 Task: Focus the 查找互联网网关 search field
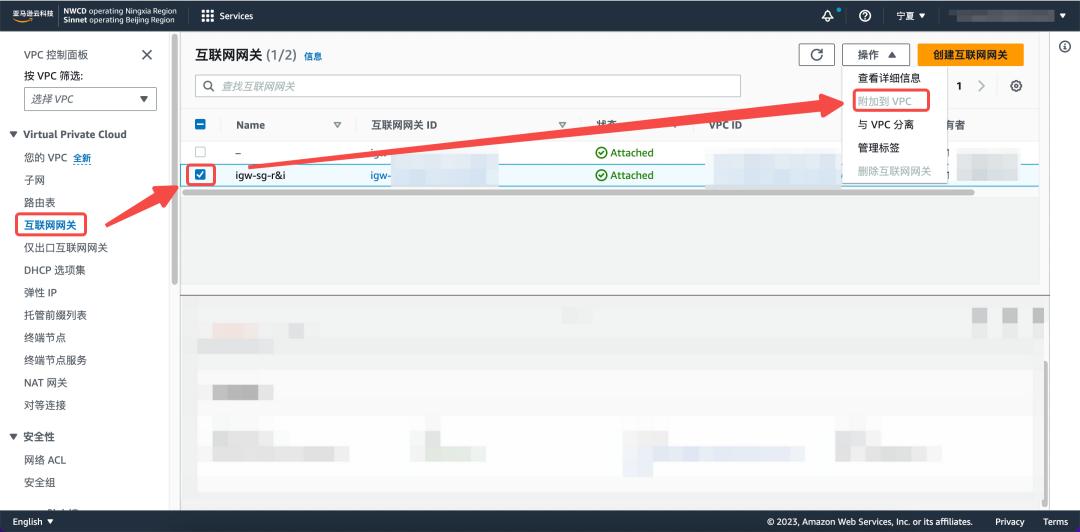tap(468, 86)
